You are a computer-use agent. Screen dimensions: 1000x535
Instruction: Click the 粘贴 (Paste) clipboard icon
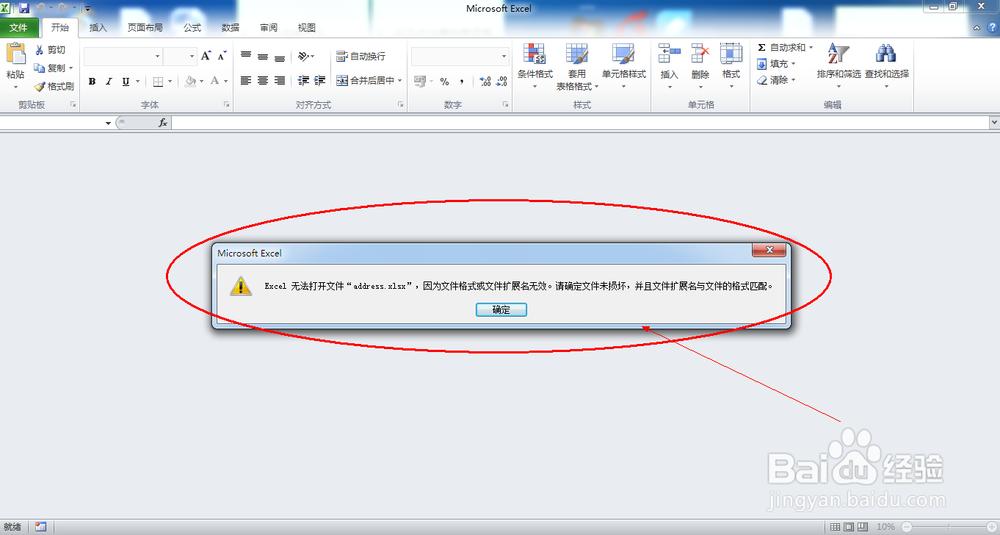pos(15,58)
